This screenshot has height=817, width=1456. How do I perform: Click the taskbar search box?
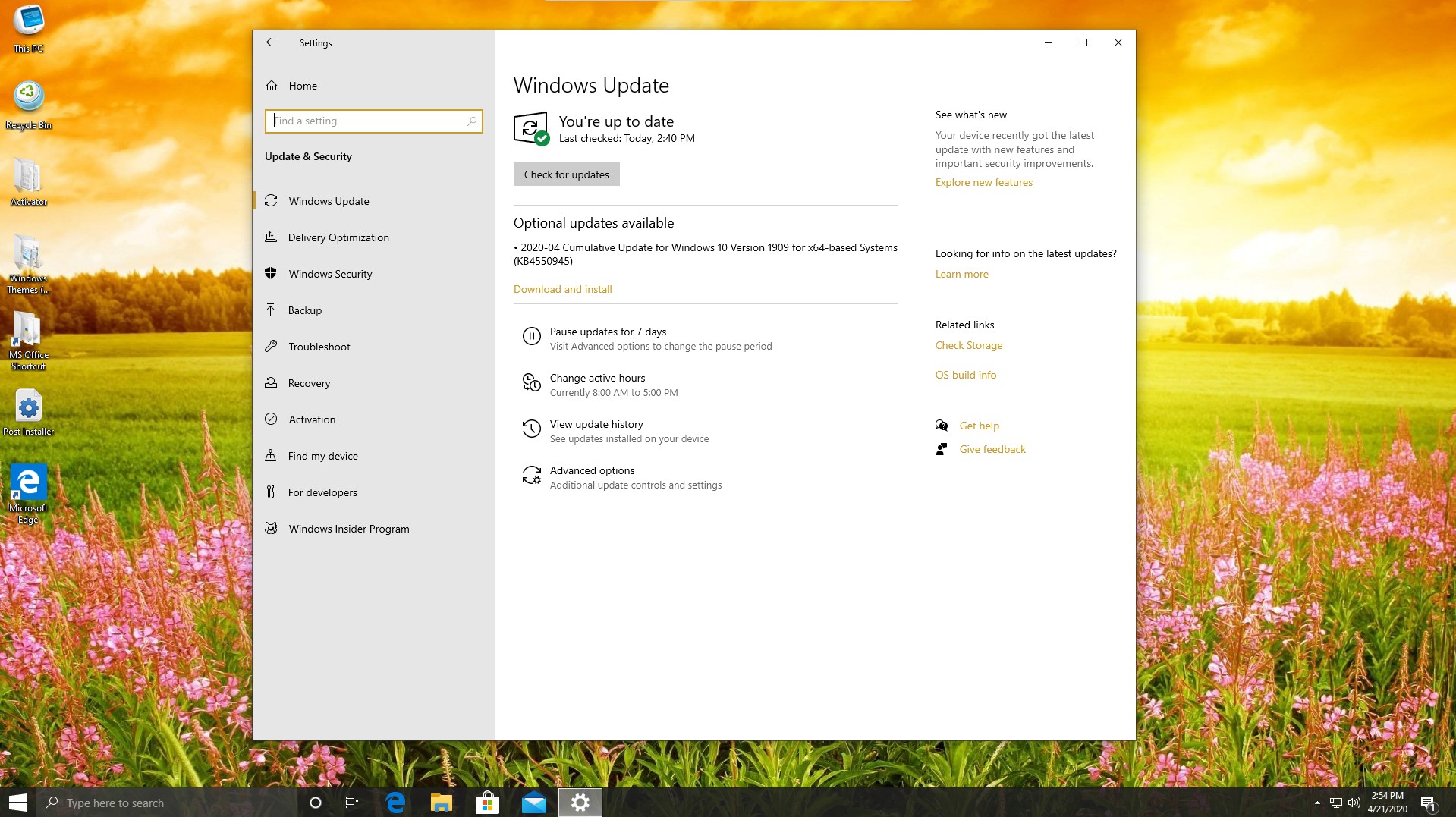(x=167, y=803)
